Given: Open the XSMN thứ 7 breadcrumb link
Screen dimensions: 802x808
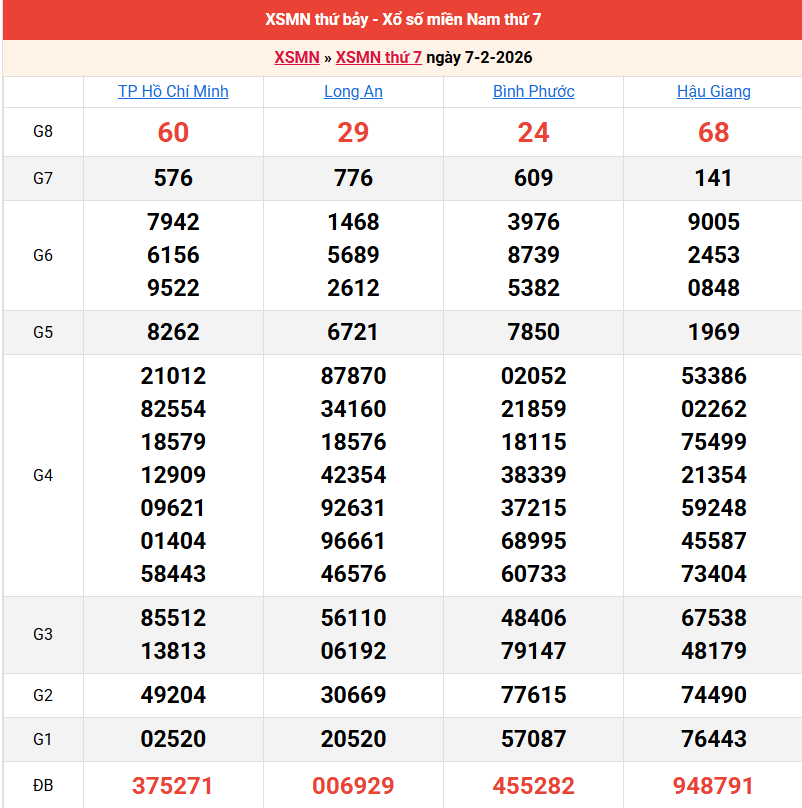Looking at the screenshot, I should tap(378, 58).
